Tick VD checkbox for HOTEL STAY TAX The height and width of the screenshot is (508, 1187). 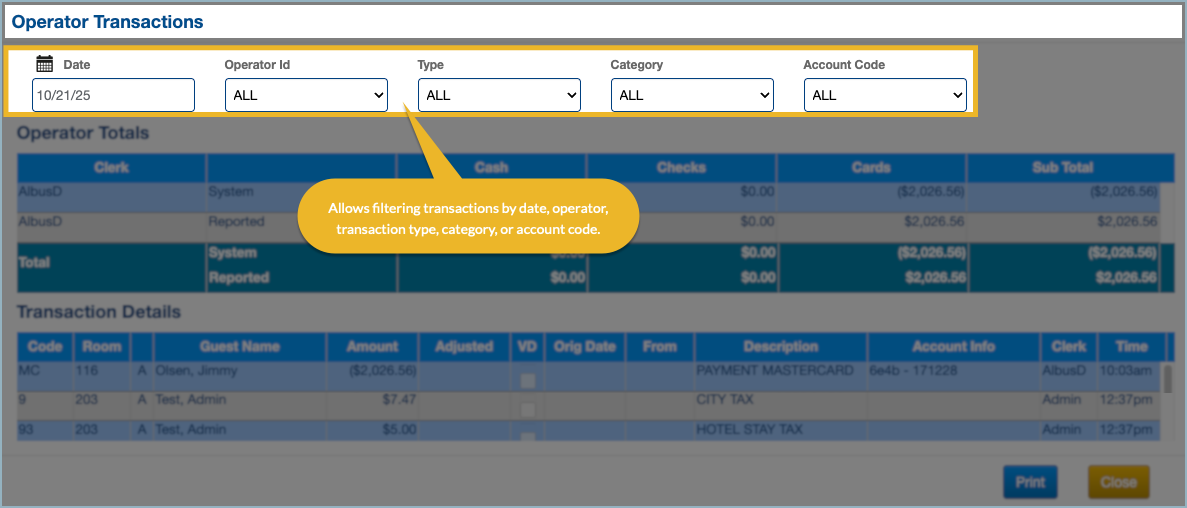pos(527,436)
